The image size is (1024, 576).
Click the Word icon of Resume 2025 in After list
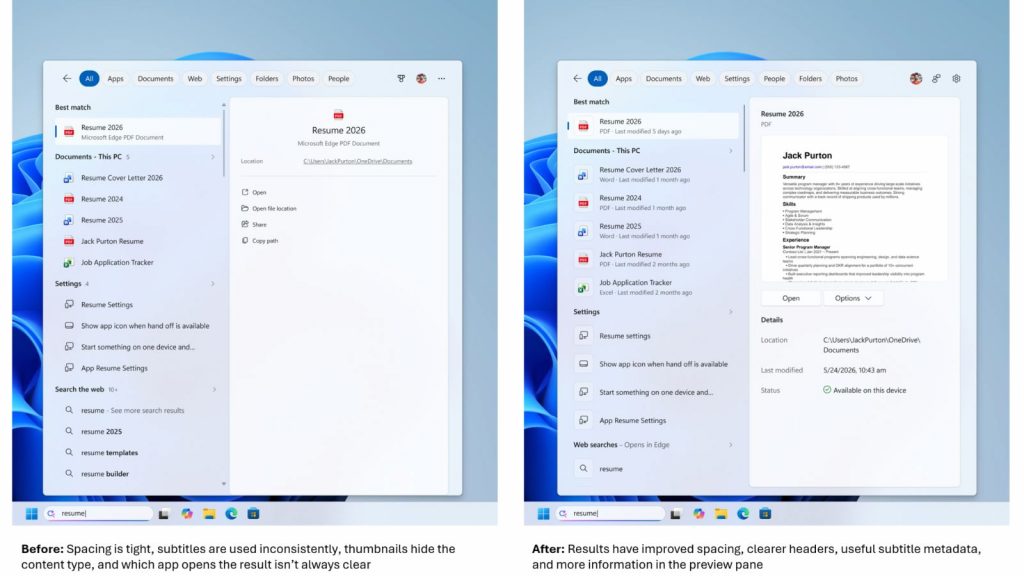[583, 231]
